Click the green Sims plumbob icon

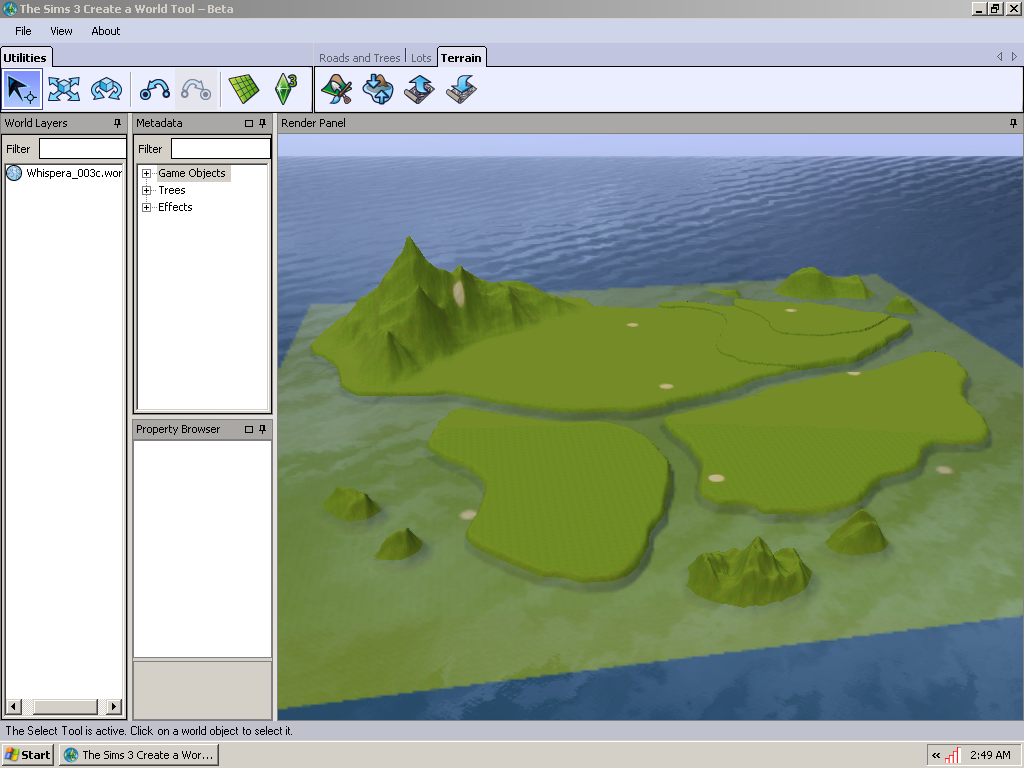tap(285, 89)
